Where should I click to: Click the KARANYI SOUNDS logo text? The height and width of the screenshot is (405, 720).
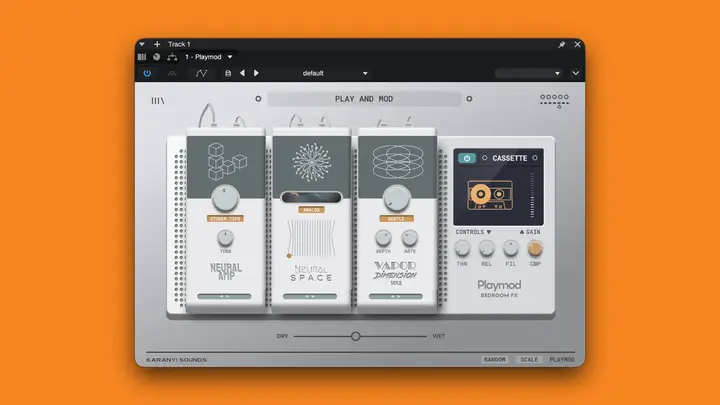(176, 360)
